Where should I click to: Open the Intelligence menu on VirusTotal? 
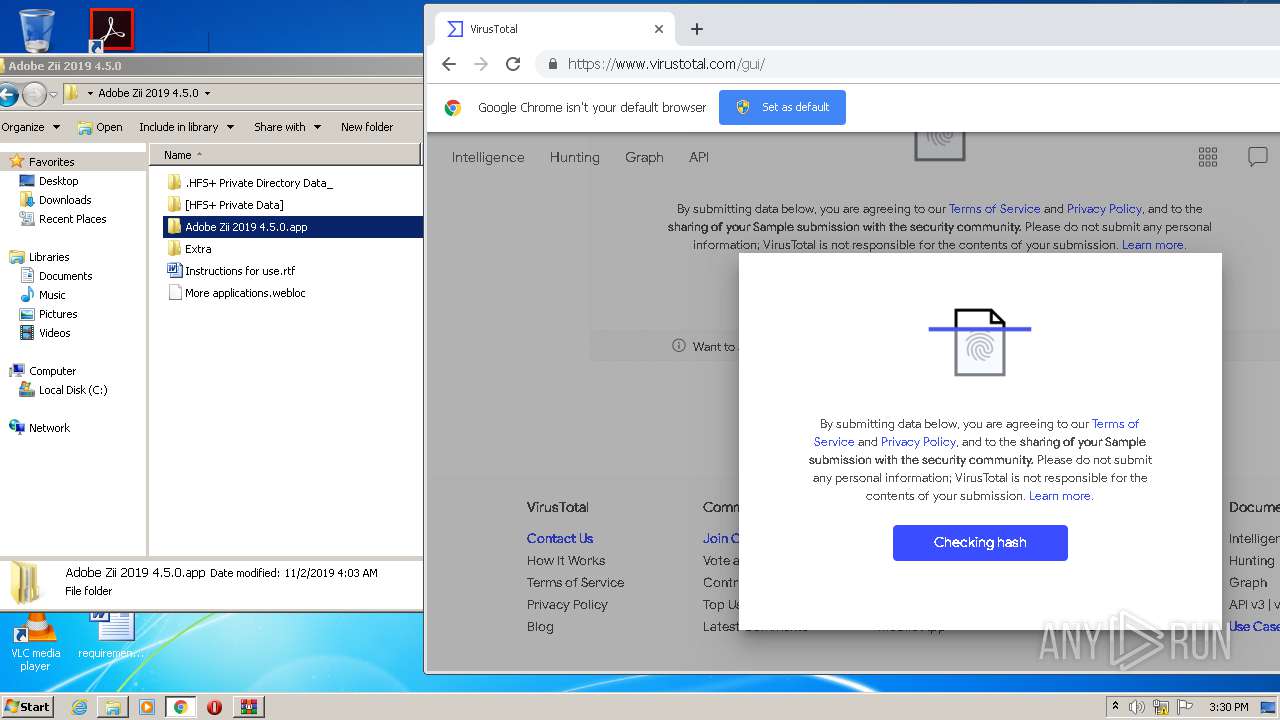pos(488,157)
